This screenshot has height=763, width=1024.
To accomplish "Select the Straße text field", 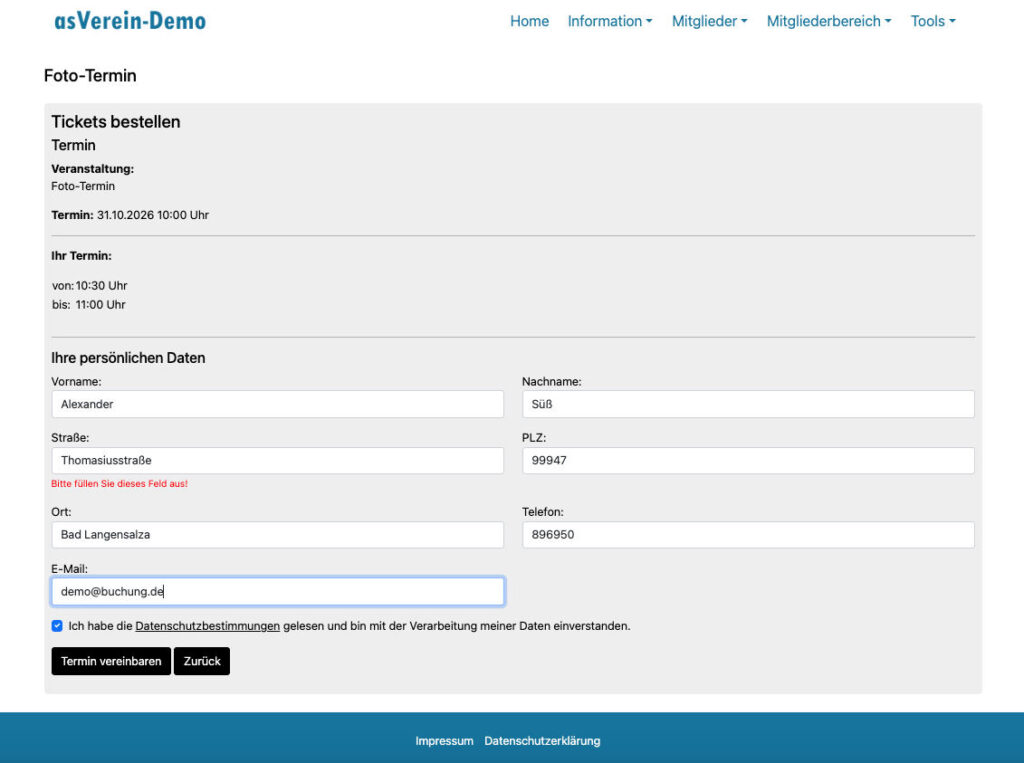I will pos(277,460).
